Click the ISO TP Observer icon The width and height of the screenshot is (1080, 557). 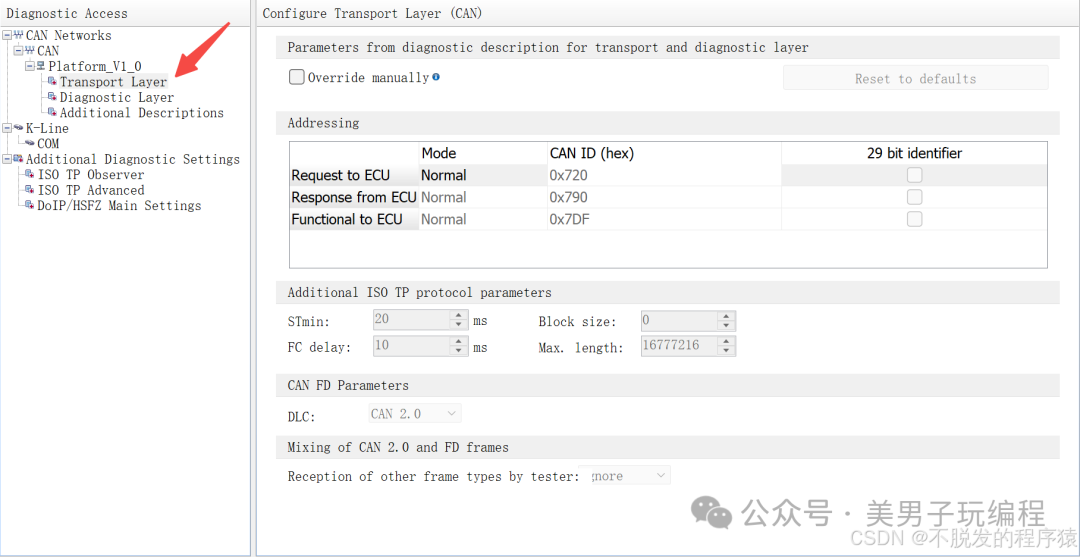[x=30, y=175]
